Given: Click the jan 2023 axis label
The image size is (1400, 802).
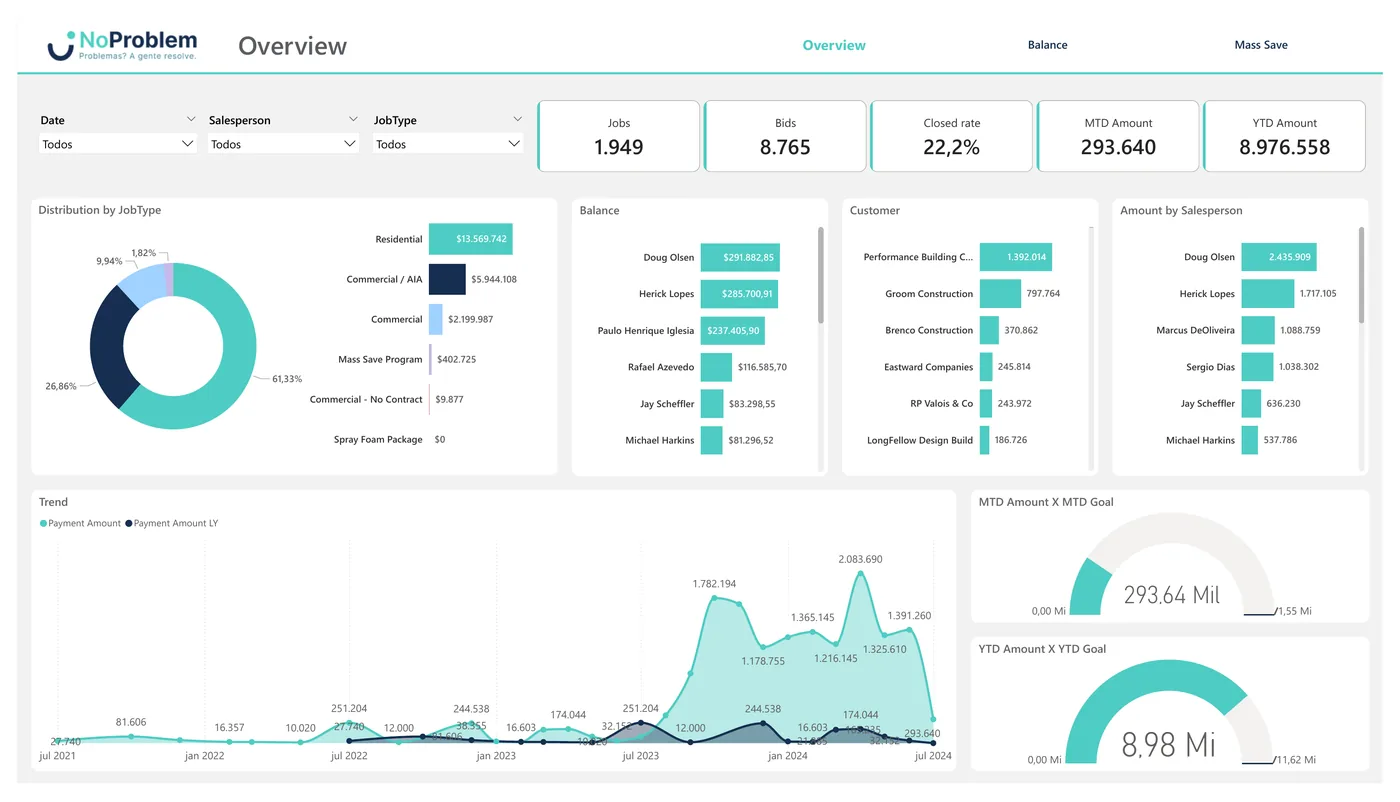Looking at the screenshot, I should click(x=496, y=756).
